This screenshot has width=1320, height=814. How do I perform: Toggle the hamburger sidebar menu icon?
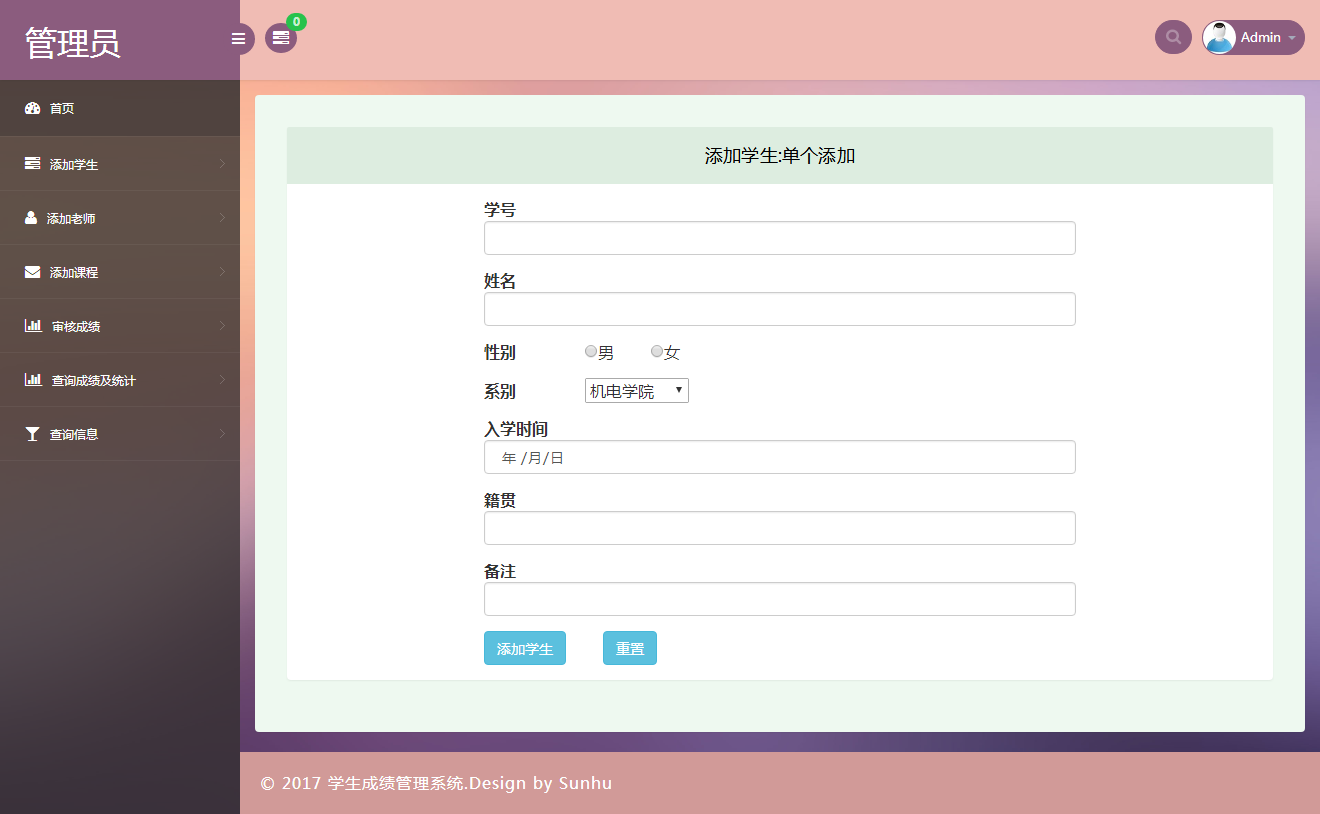(x=238, y=39)
